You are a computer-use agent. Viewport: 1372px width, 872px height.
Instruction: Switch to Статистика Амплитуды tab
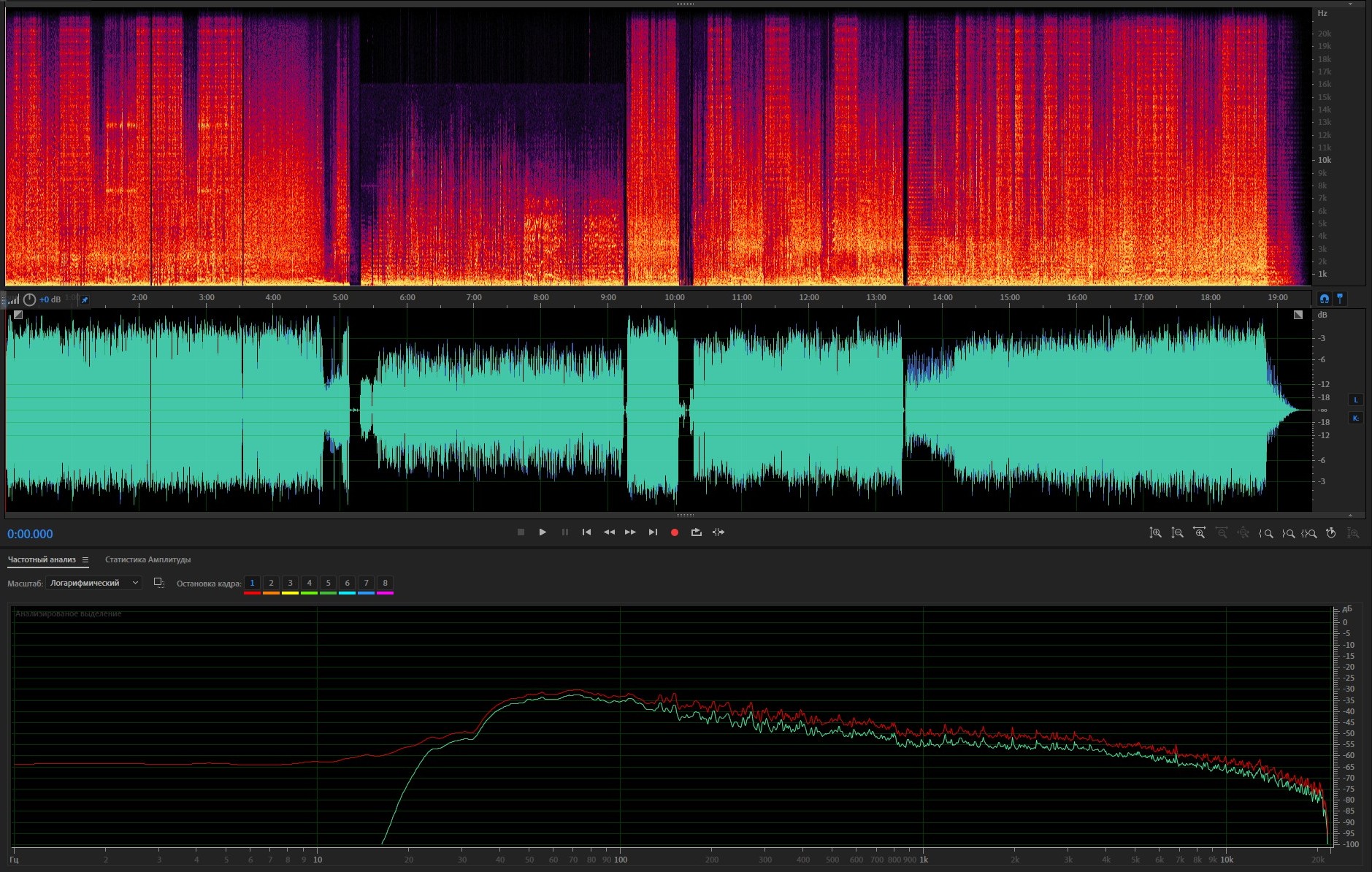147,560
